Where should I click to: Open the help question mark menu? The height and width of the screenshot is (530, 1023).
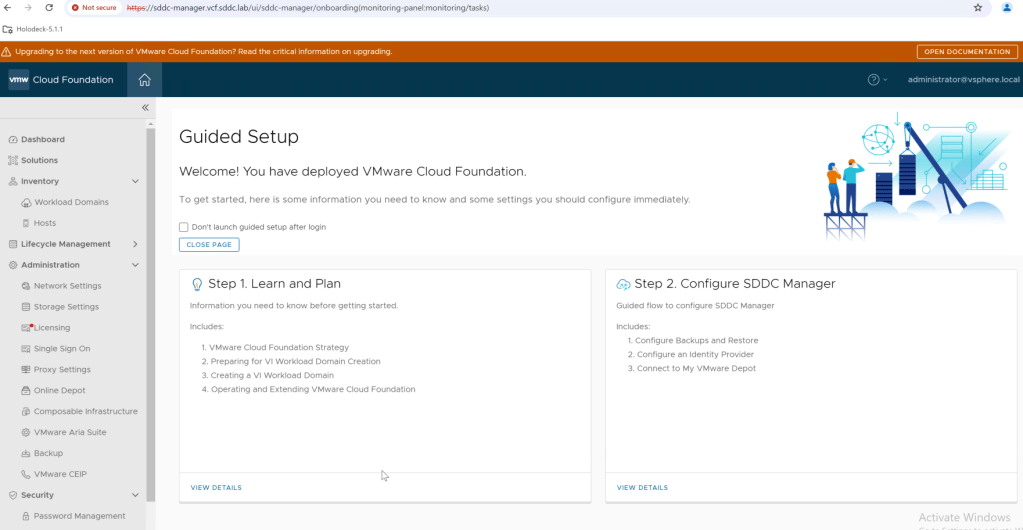(874, 80)
